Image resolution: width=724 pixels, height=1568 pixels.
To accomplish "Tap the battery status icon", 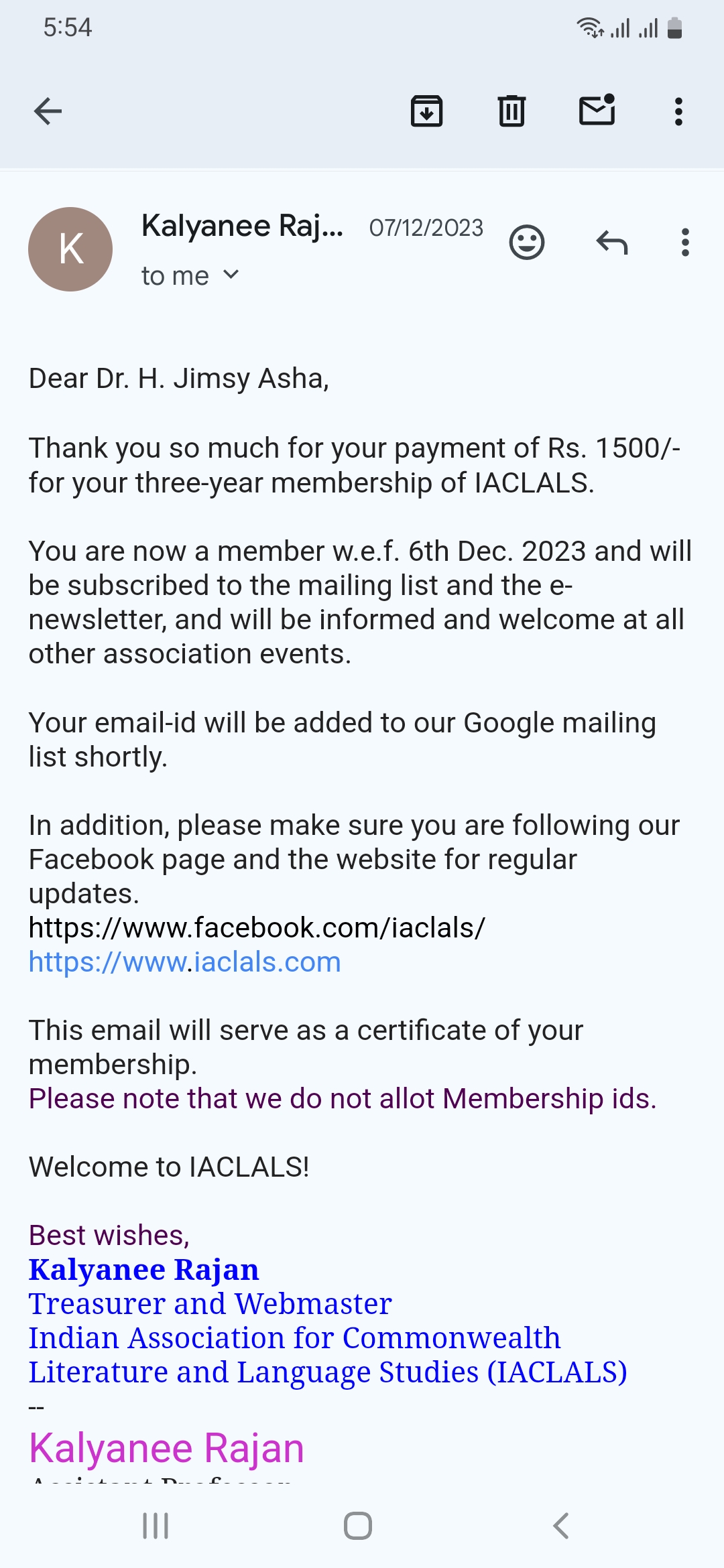I will click(675, 28).
